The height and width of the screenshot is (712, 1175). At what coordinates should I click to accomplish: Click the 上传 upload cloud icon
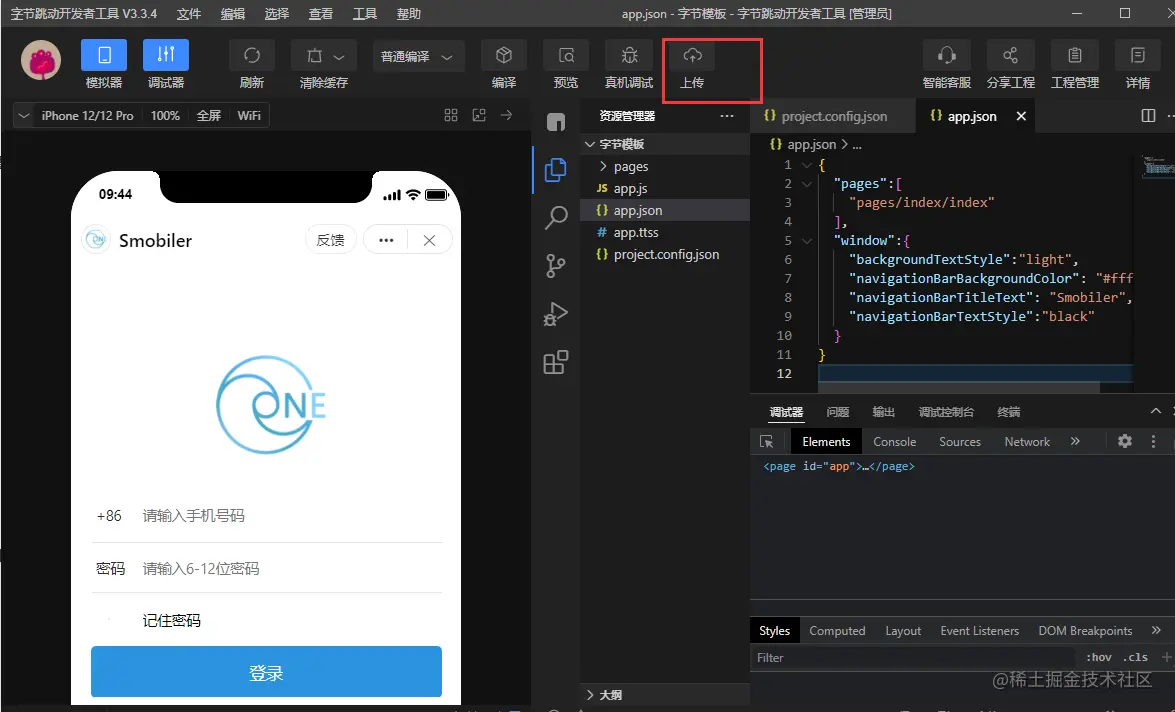(x=692, y=55)
